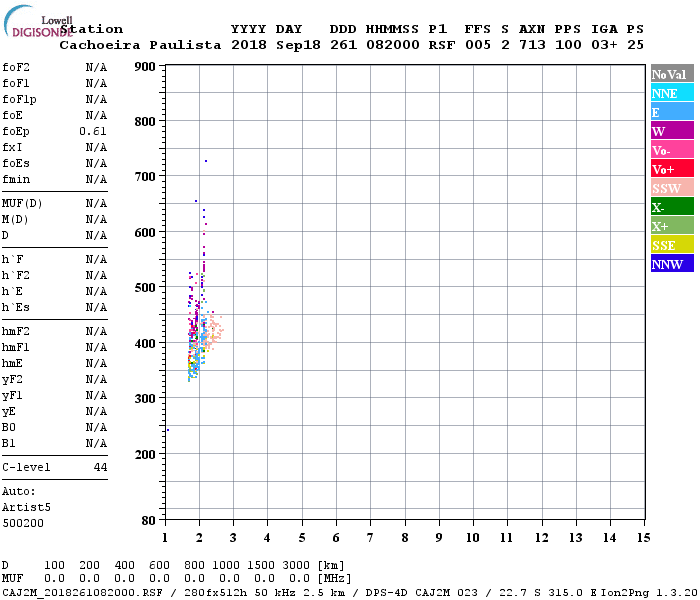Select the Vo- pink legend swatch
The height and width of the screenshot is (600, 700).
[x=672, y=150]
